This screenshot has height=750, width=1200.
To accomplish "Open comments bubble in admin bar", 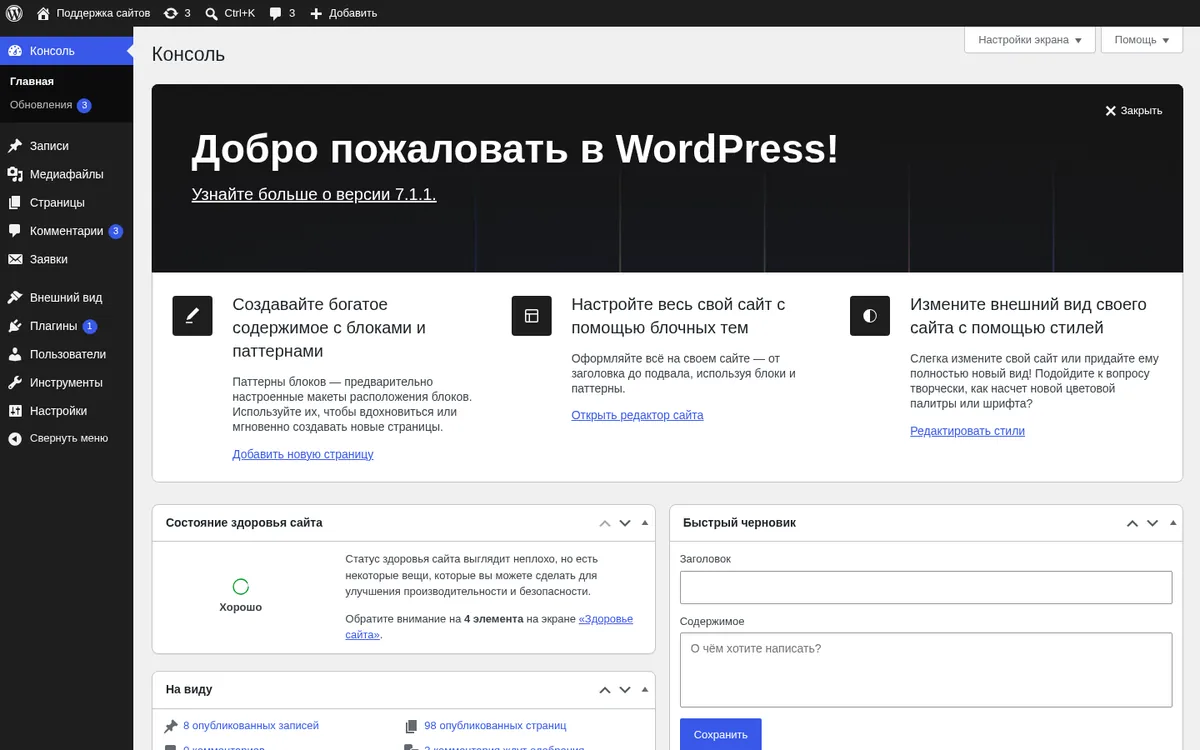I will 282,13.
